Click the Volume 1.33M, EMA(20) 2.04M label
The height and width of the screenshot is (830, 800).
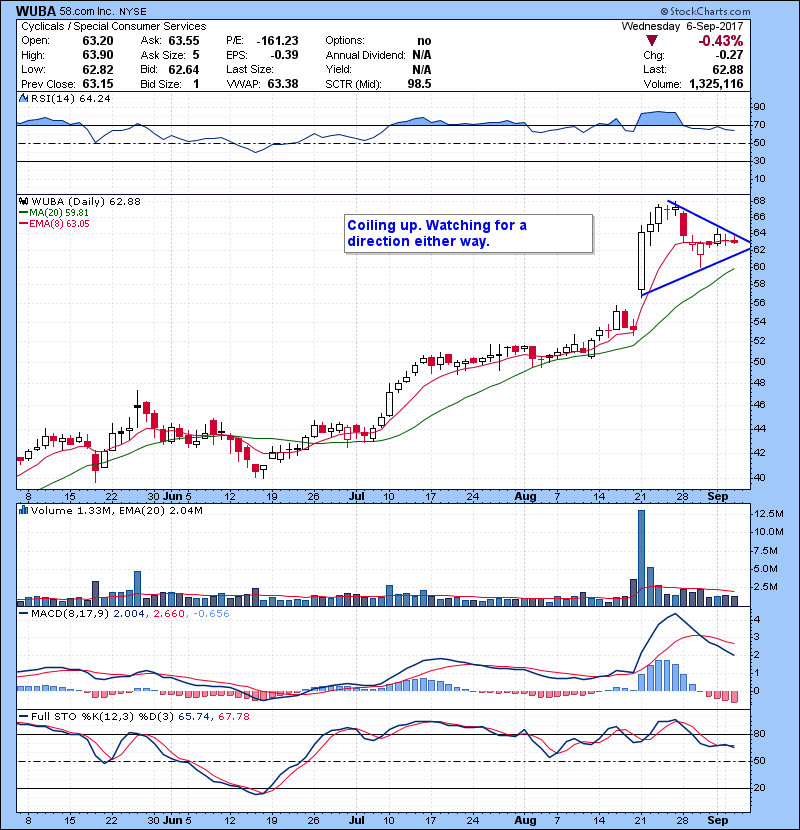(x=116, y=511)
